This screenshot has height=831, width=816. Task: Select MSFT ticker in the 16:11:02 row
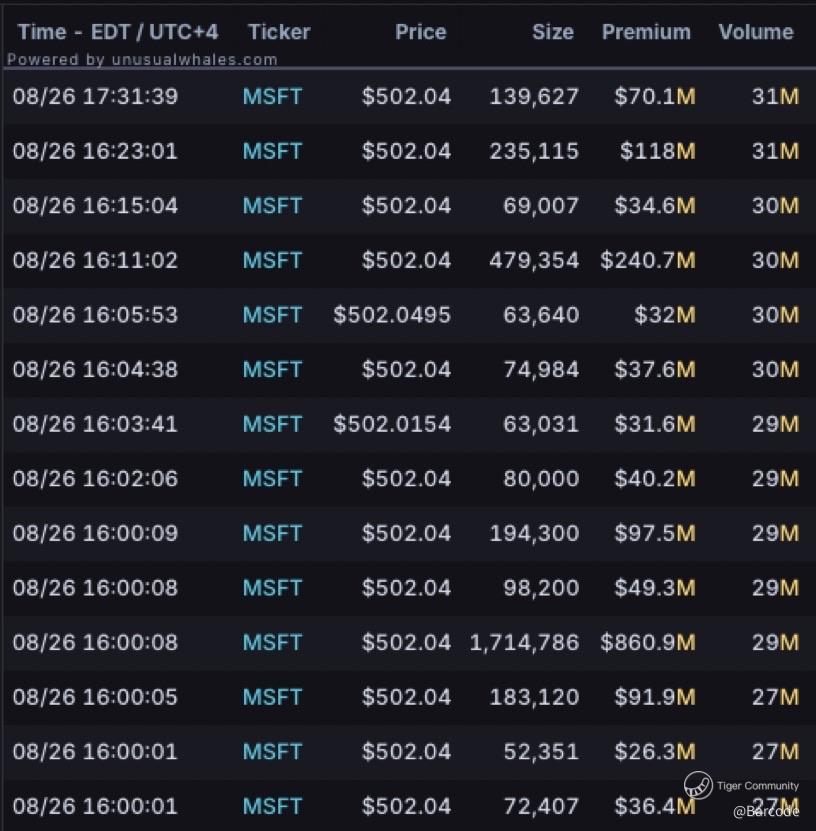pos(272,260)
